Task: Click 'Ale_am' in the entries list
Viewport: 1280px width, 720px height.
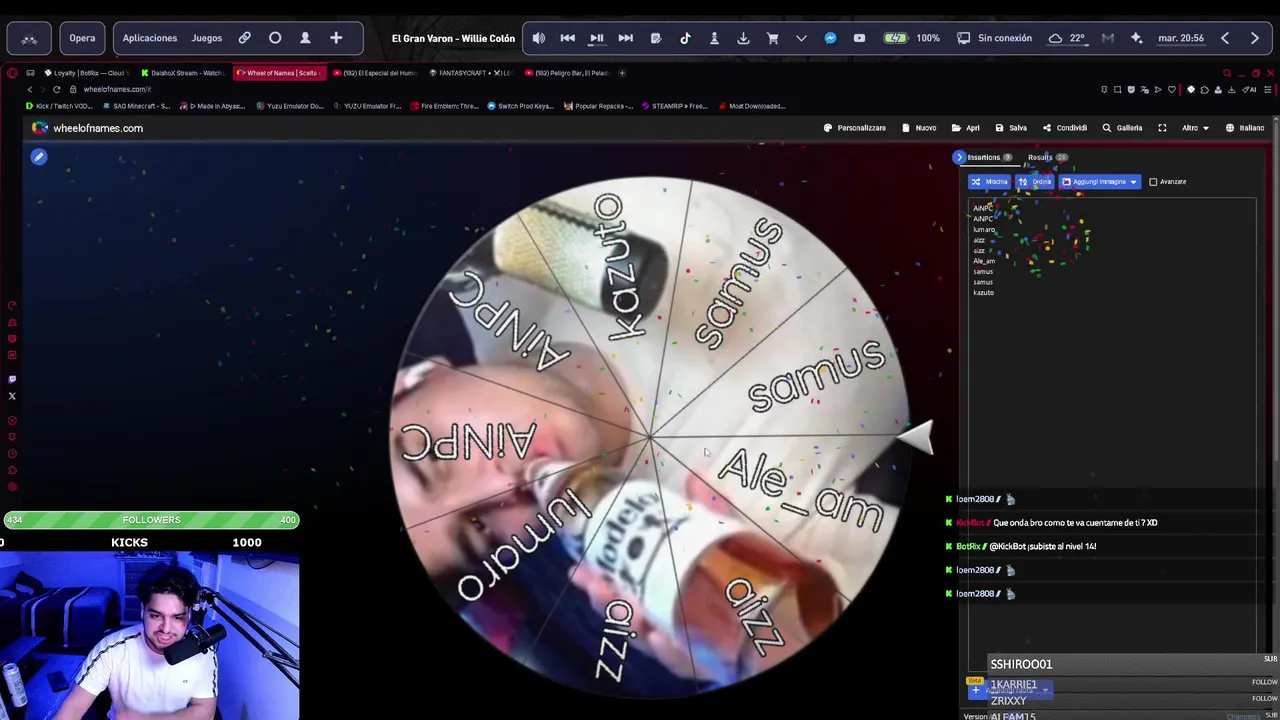Action: [x=984, y=261]
